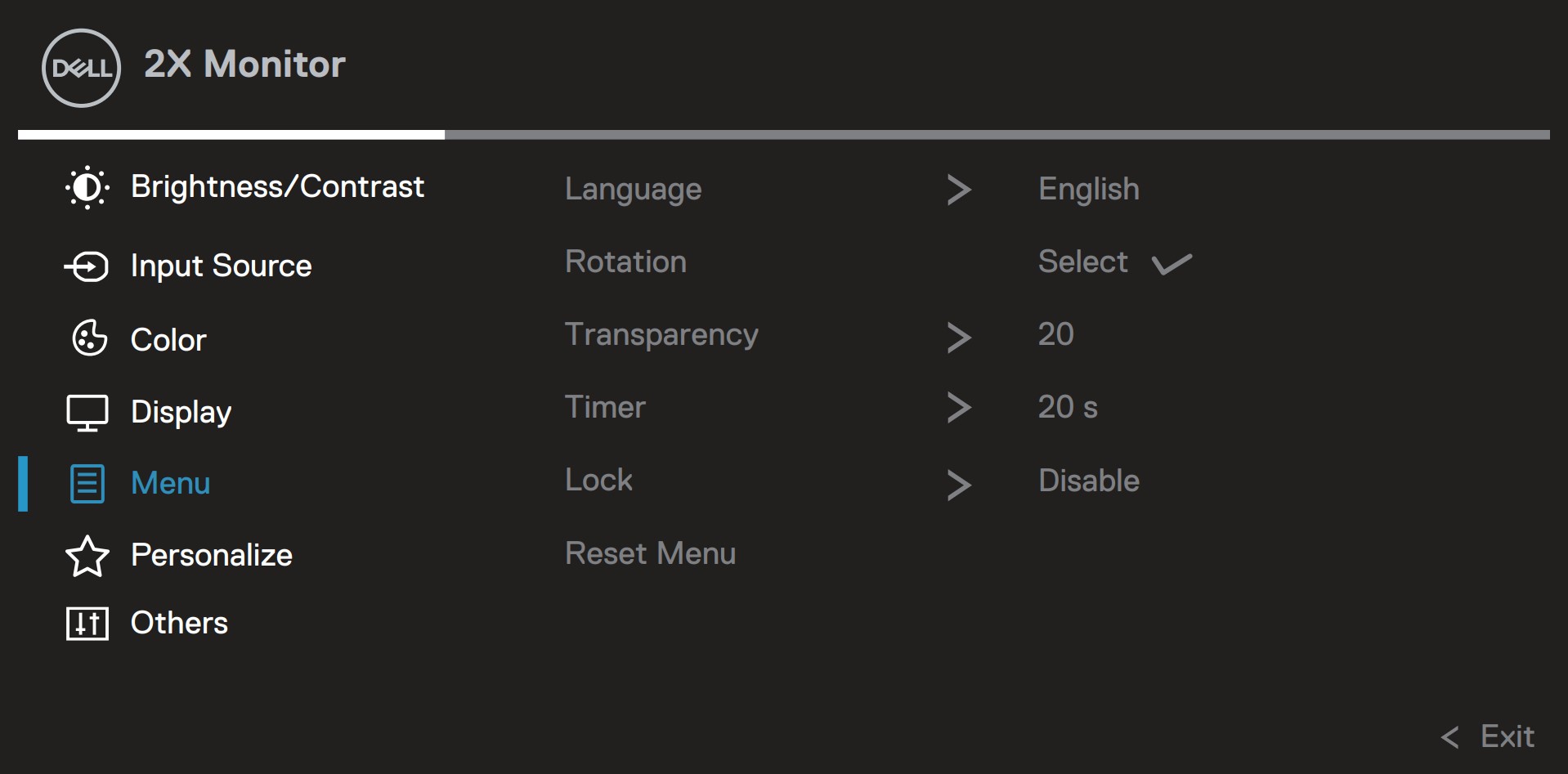Open the Timer submenu arrow

(x=958, y=407)
